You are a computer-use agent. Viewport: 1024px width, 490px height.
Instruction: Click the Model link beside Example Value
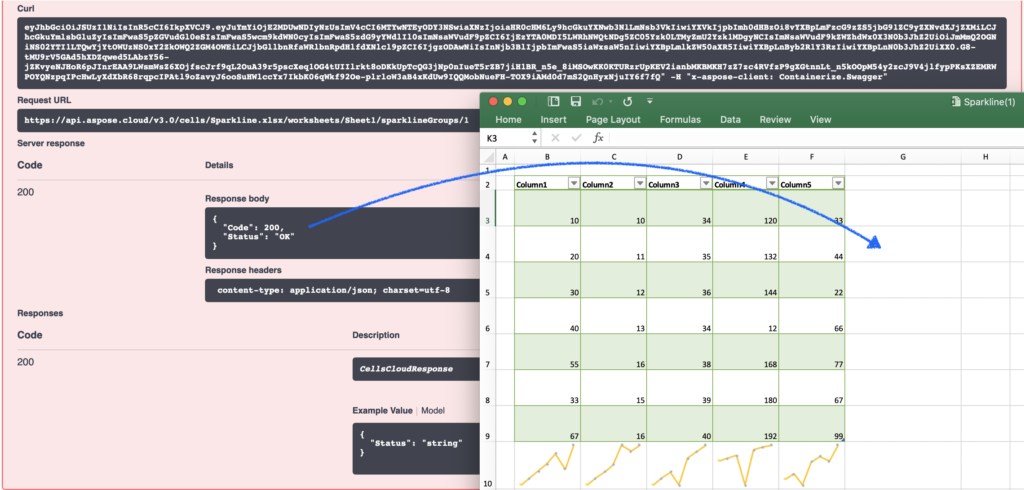[433, 411]
